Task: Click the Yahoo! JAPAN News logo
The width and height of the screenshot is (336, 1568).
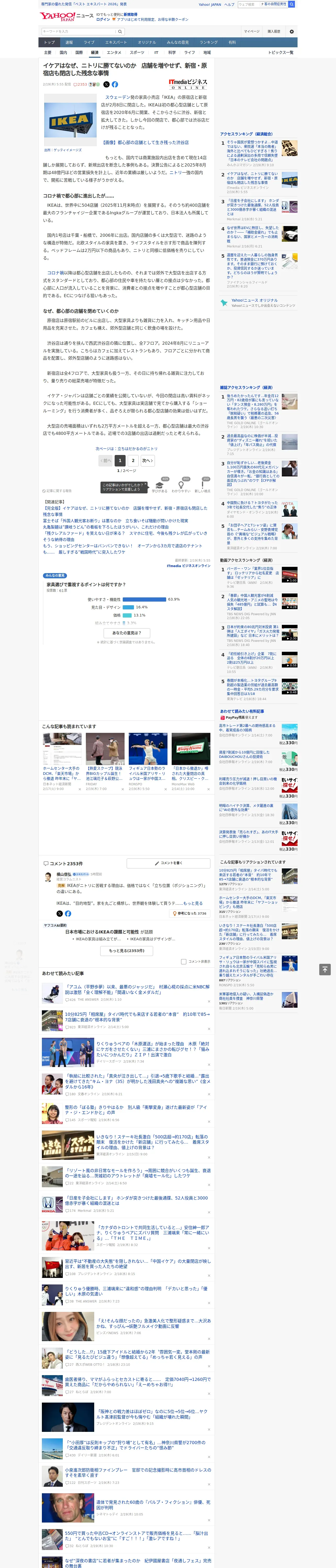Action: (x=66, y=16)
